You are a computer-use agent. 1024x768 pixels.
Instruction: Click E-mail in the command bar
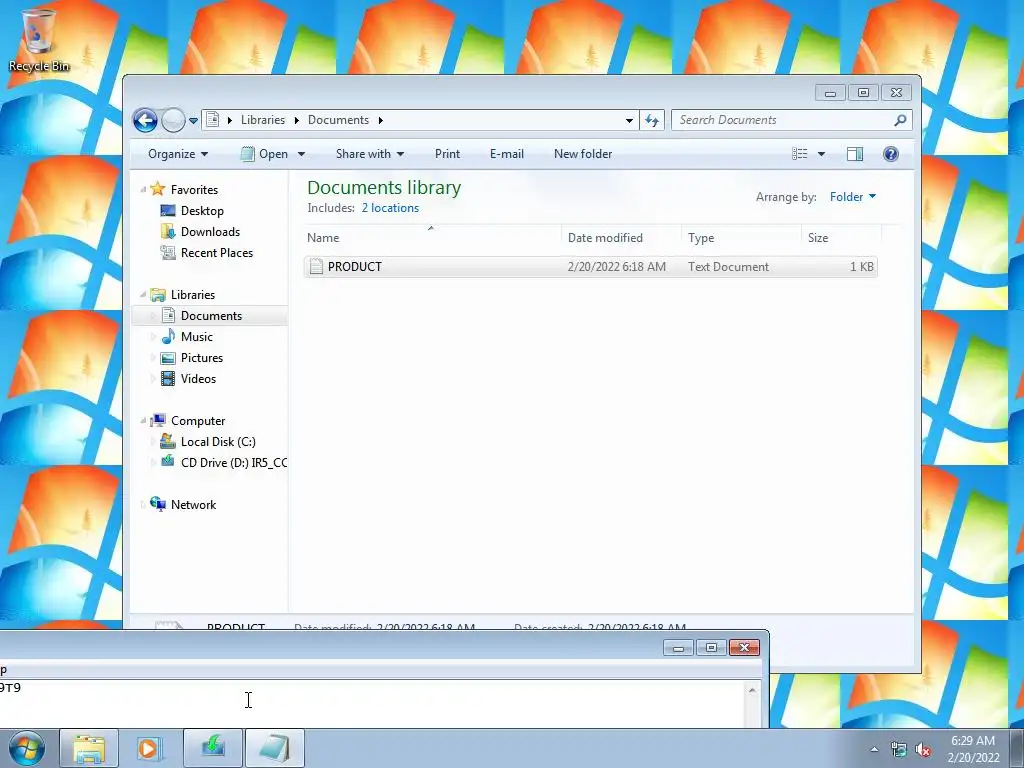click(x=507, y=154)
